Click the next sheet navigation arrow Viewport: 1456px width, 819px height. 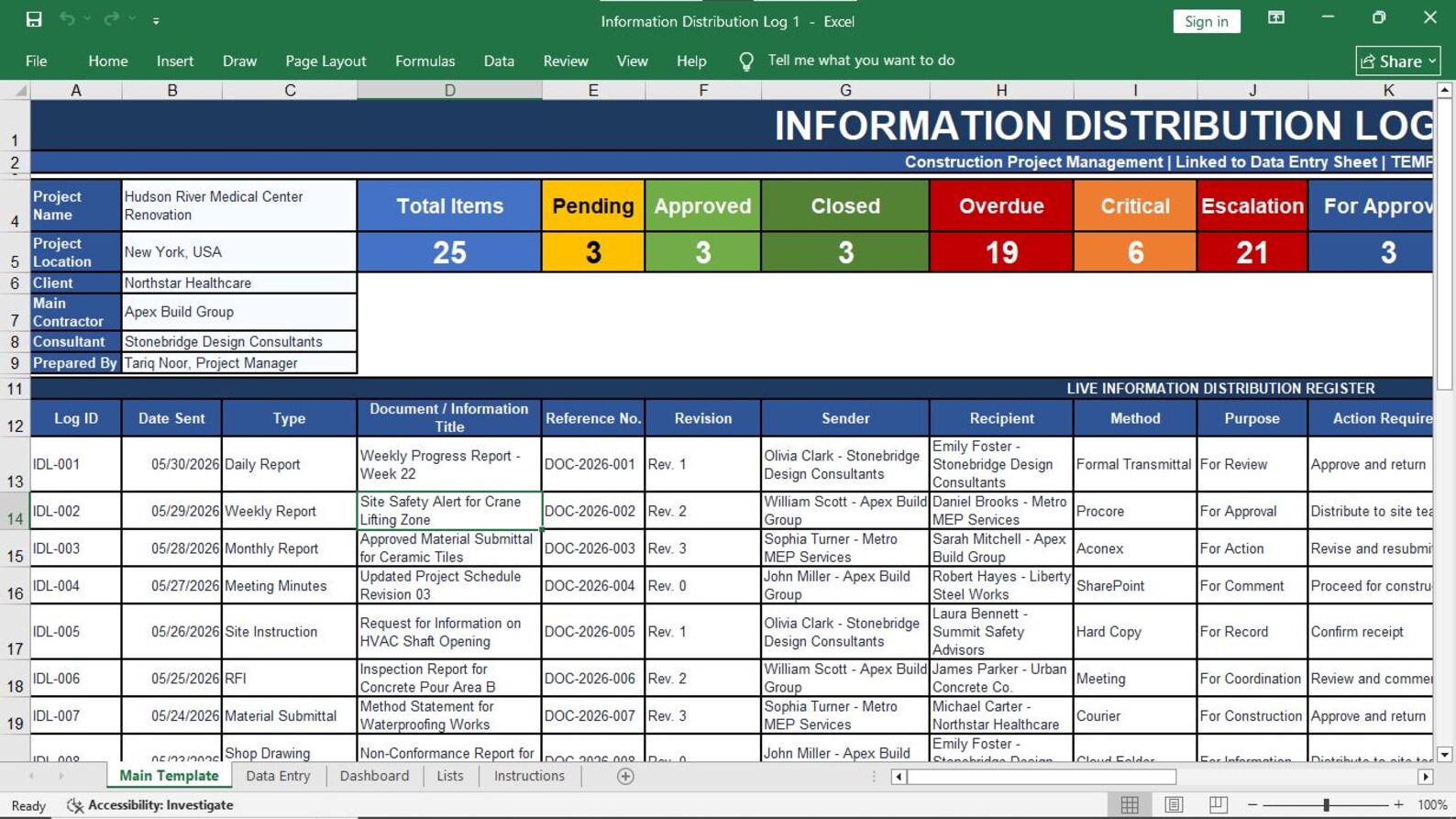(x=61, y=777)
